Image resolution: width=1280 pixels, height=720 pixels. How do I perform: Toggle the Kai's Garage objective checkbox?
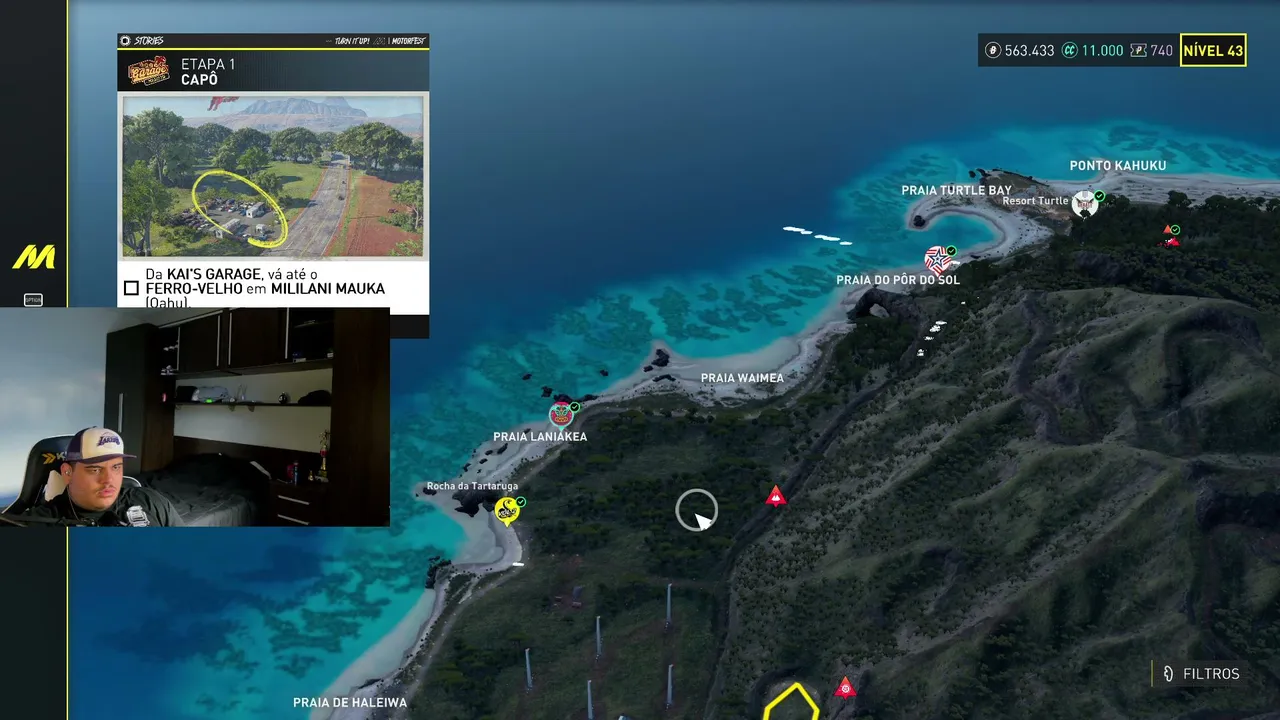coord(131,288)
